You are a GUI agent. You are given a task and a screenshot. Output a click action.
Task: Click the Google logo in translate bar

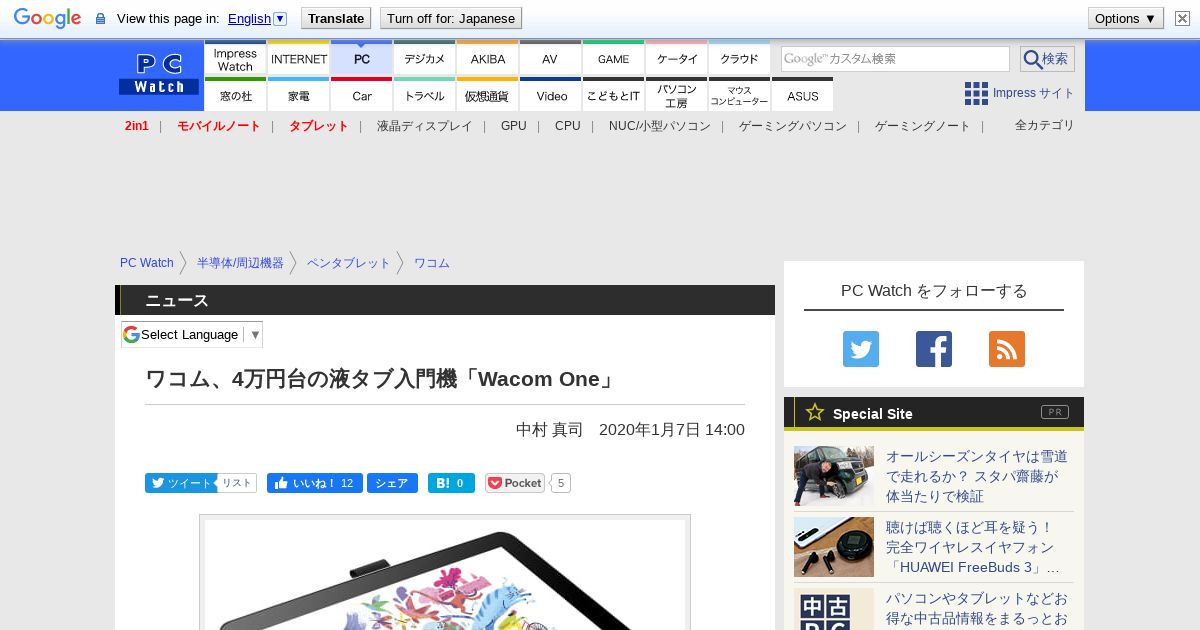pyautogui.click(x=47, y=19)
